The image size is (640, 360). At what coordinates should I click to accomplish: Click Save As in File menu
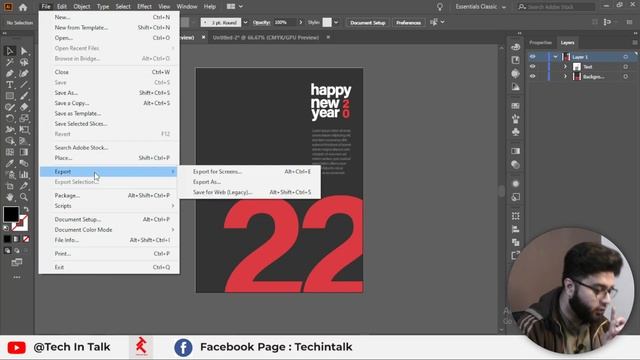point(109,93)
